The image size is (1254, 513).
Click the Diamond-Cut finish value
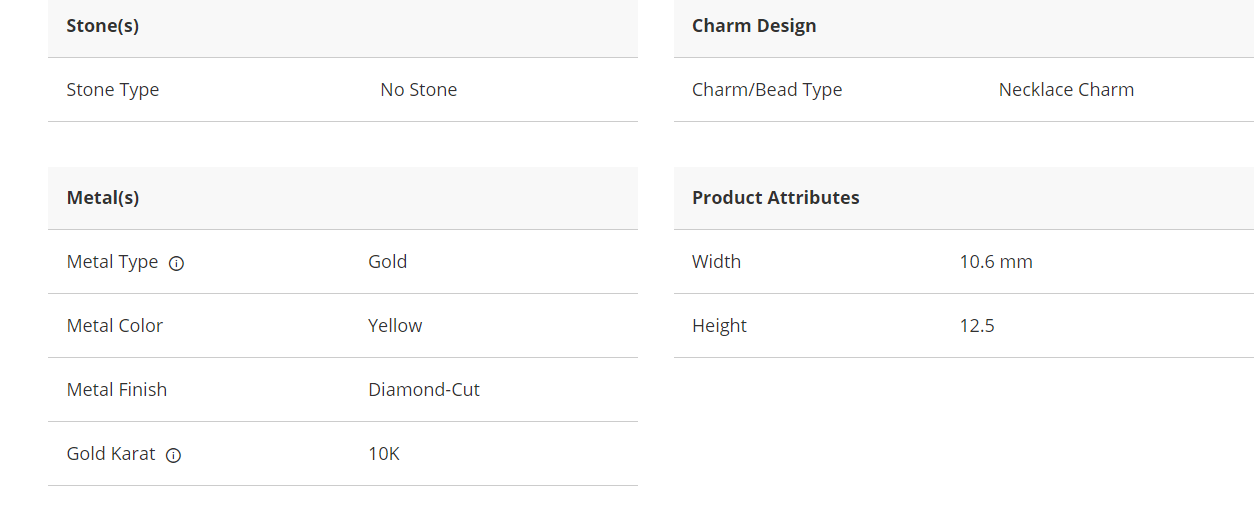[424, 390]
